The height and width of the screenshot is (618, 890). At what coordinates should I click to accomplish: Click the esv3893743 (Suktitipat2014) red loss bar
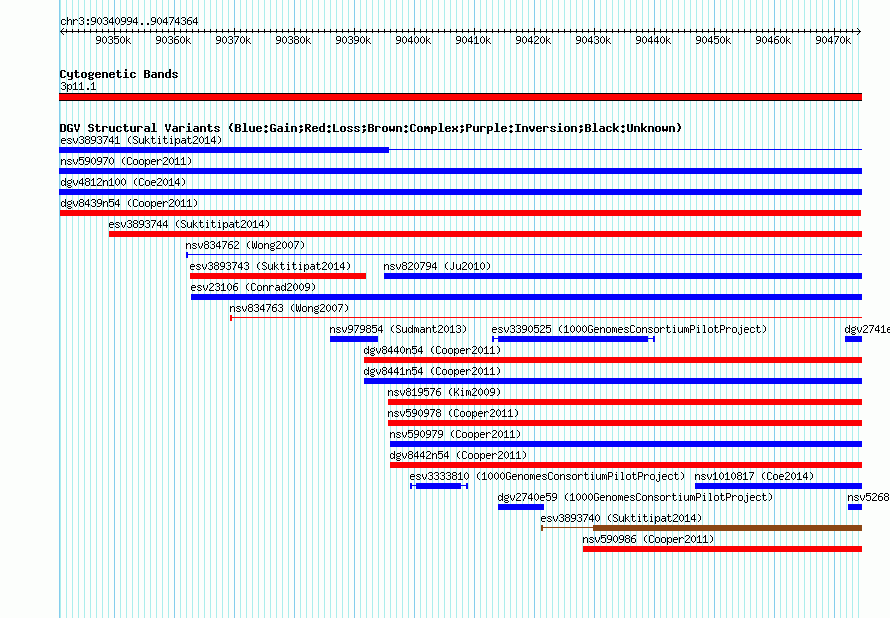point(278,276)
